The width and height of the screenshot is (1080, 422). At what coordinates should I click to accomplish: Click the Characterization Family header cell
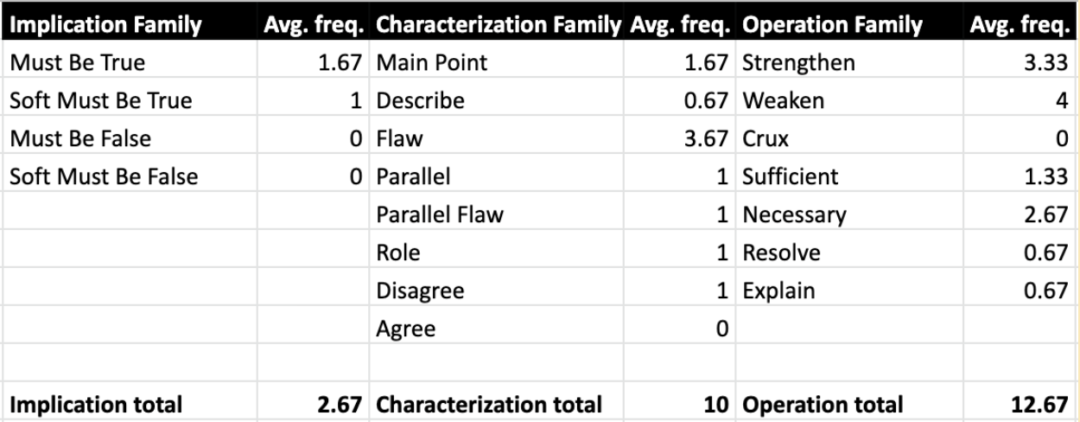pos(498,25)
